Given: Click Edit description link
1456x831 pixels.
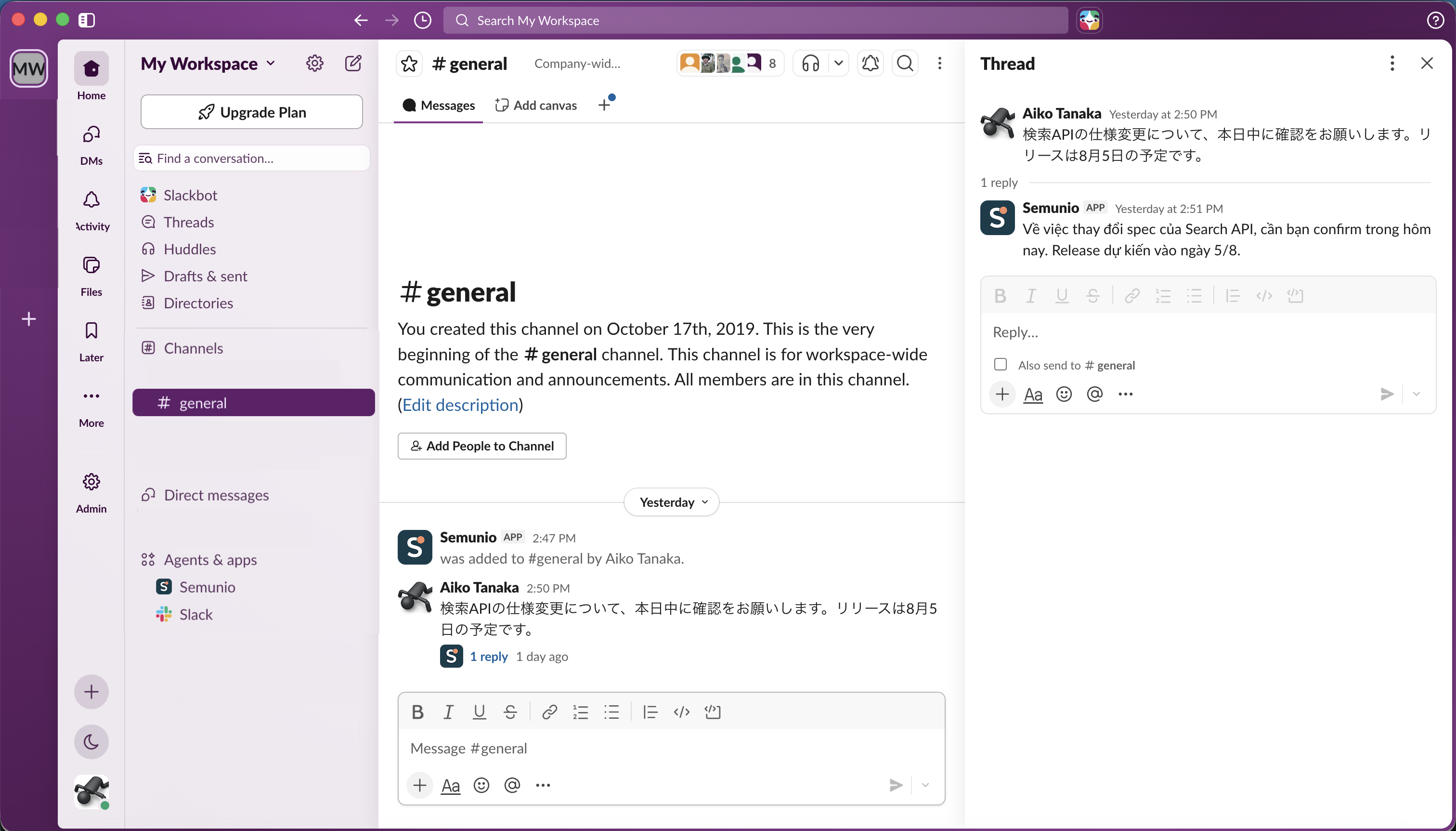Looking at the screenshot, I should pyautogui.click(x=460, y=405).
